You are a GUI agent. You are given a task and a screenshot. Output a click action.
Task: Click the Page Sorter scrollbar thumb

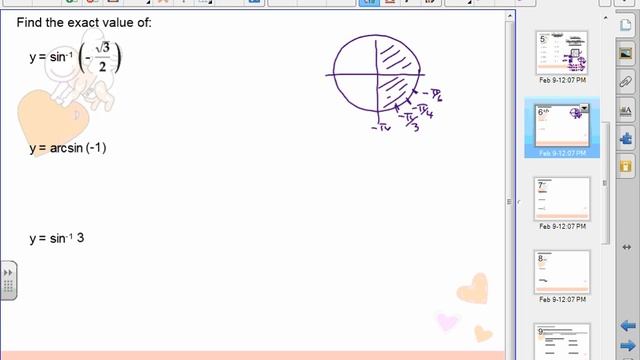605,183
